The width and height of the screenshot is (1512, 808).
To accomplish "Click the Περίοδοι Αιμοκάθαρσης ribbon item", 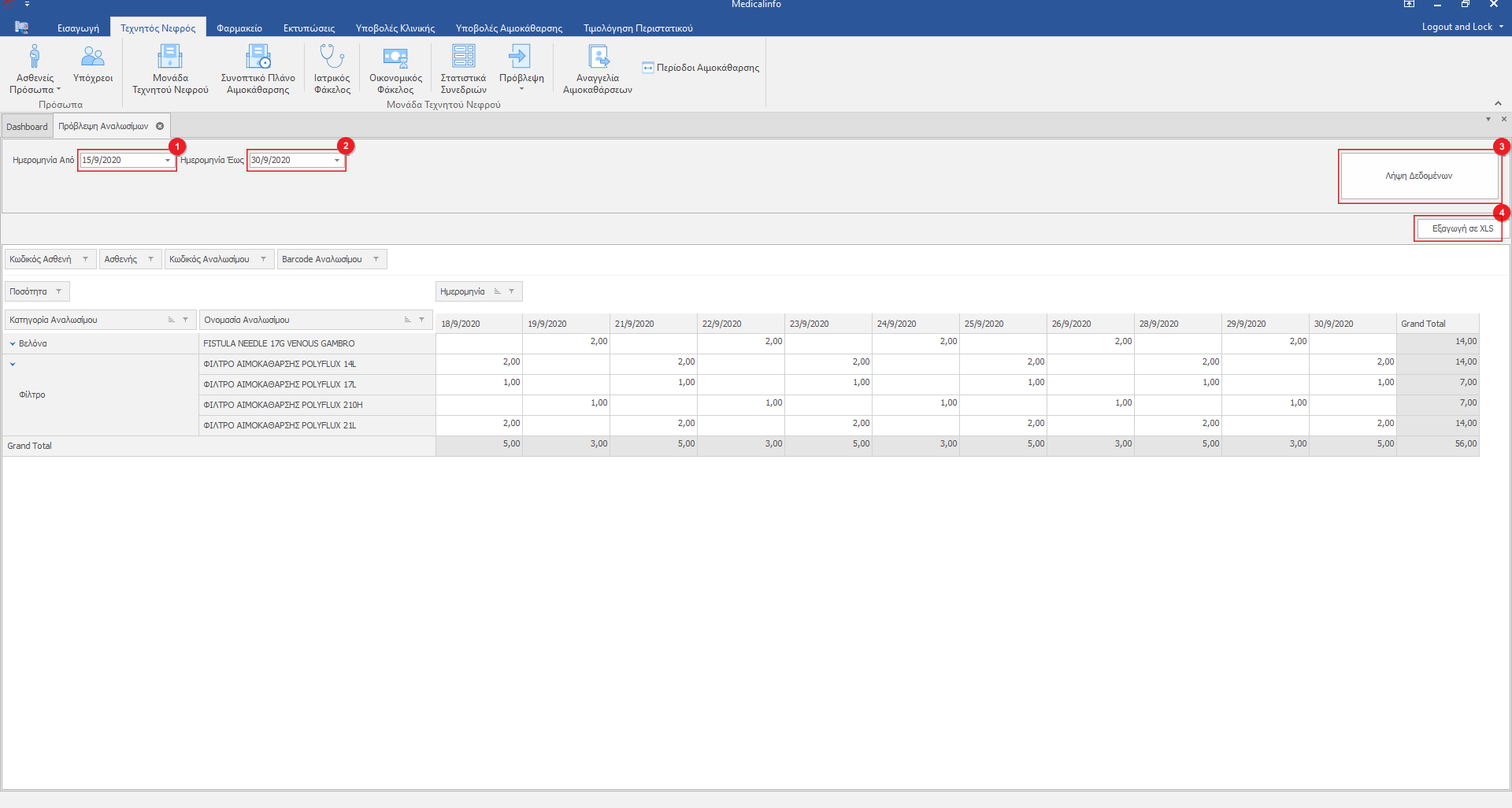I will (x=701, y=68).
